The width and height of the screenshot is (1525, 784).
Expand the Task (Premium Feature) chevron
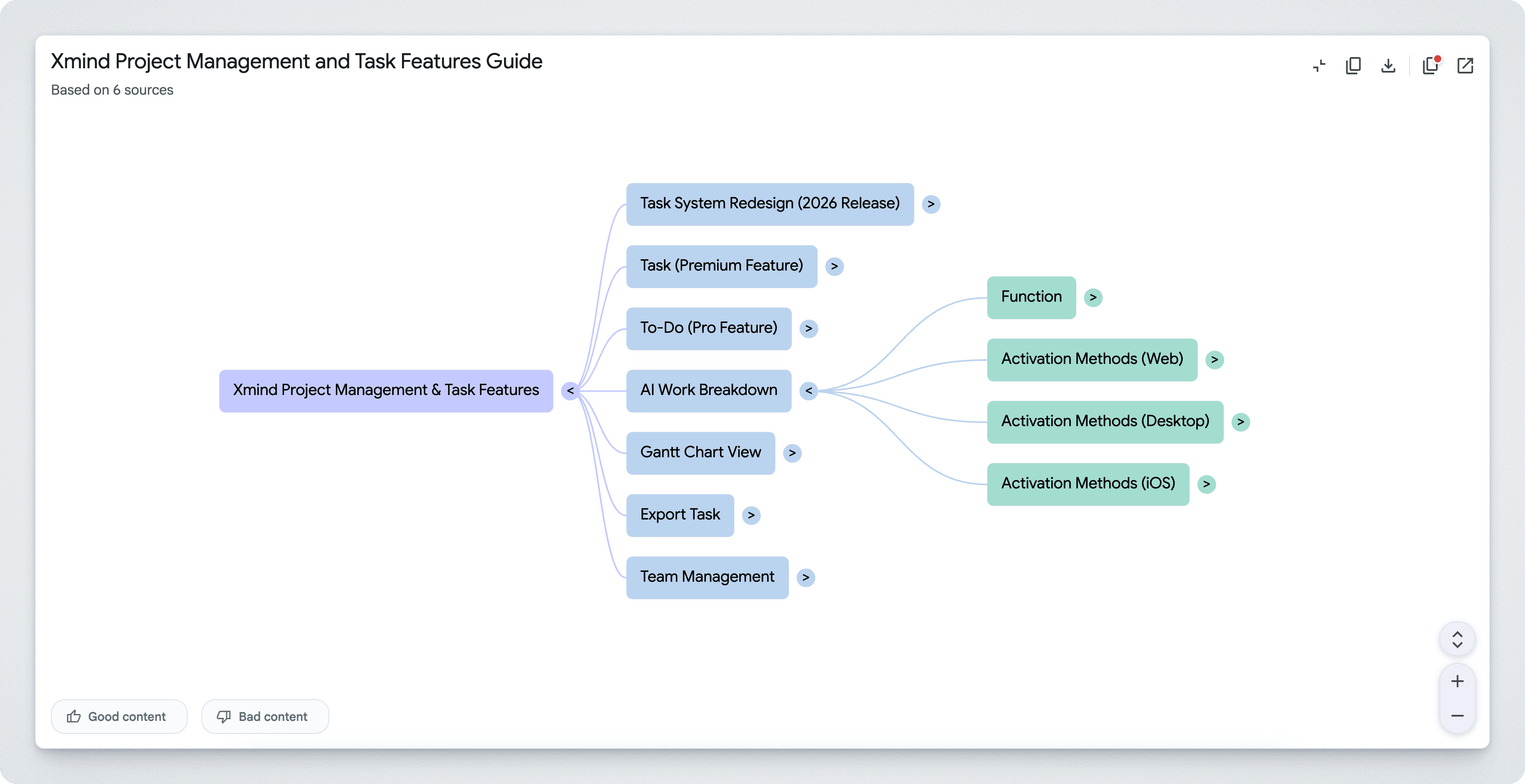coord(834,266)
